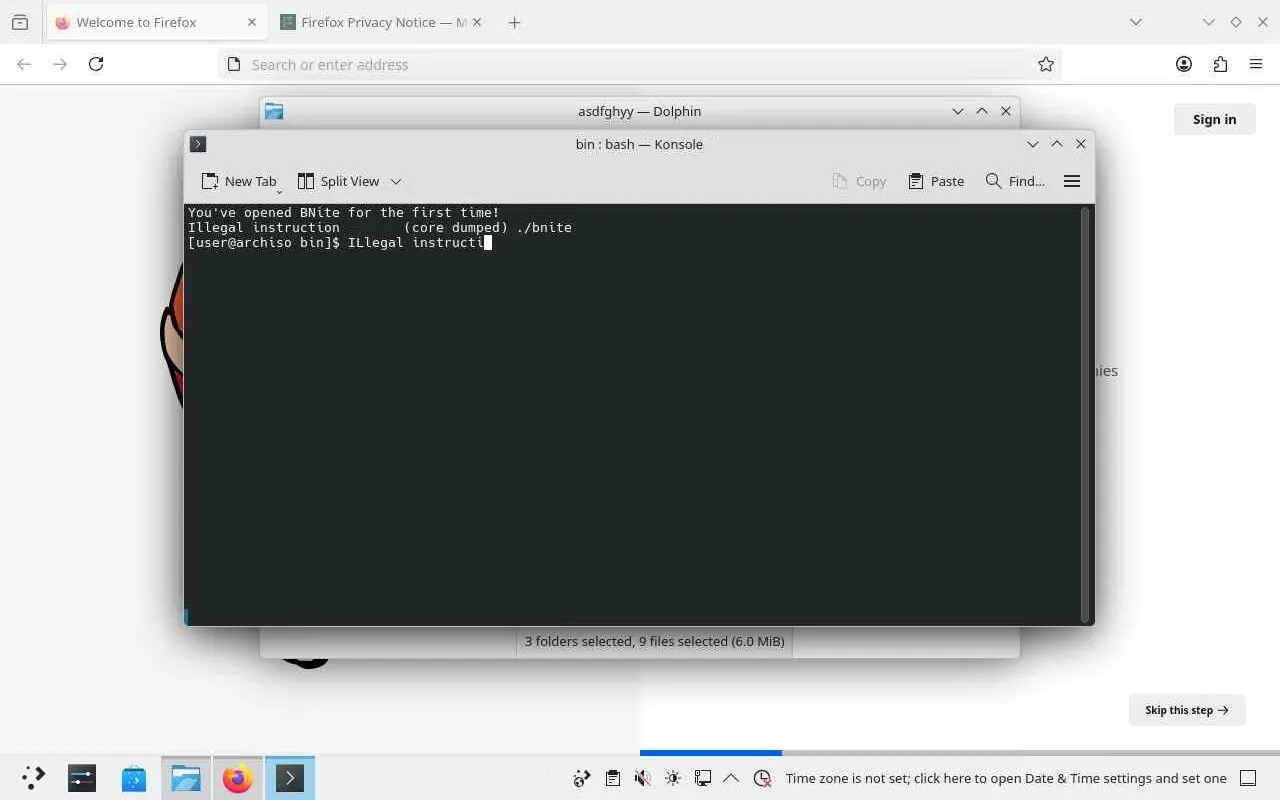The height and width of the screenshot is (800, 1280).
Task: Reload the current Firefox page
Action: (96, 64)
